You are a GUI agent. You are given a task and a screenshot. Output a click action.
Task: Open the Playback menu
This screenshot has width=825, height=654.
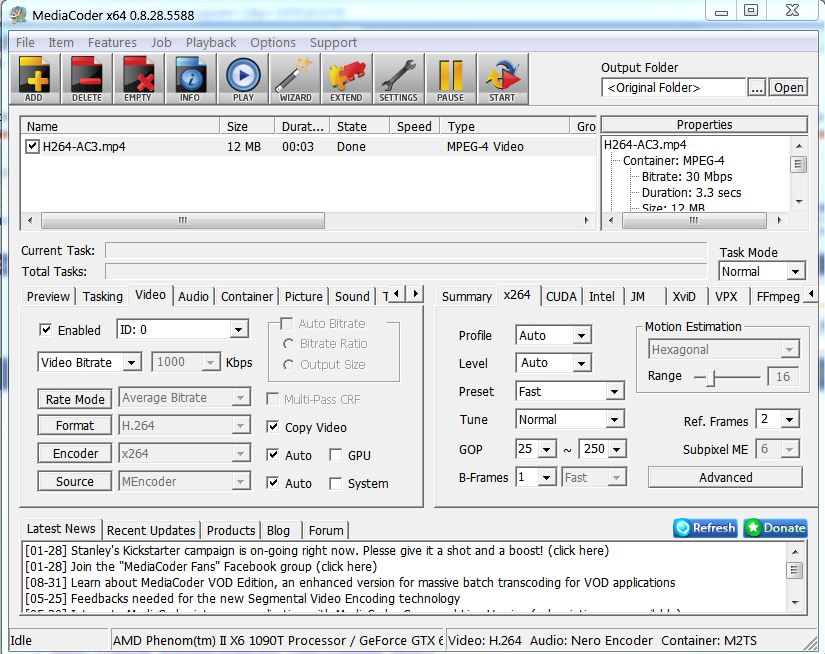210,42
